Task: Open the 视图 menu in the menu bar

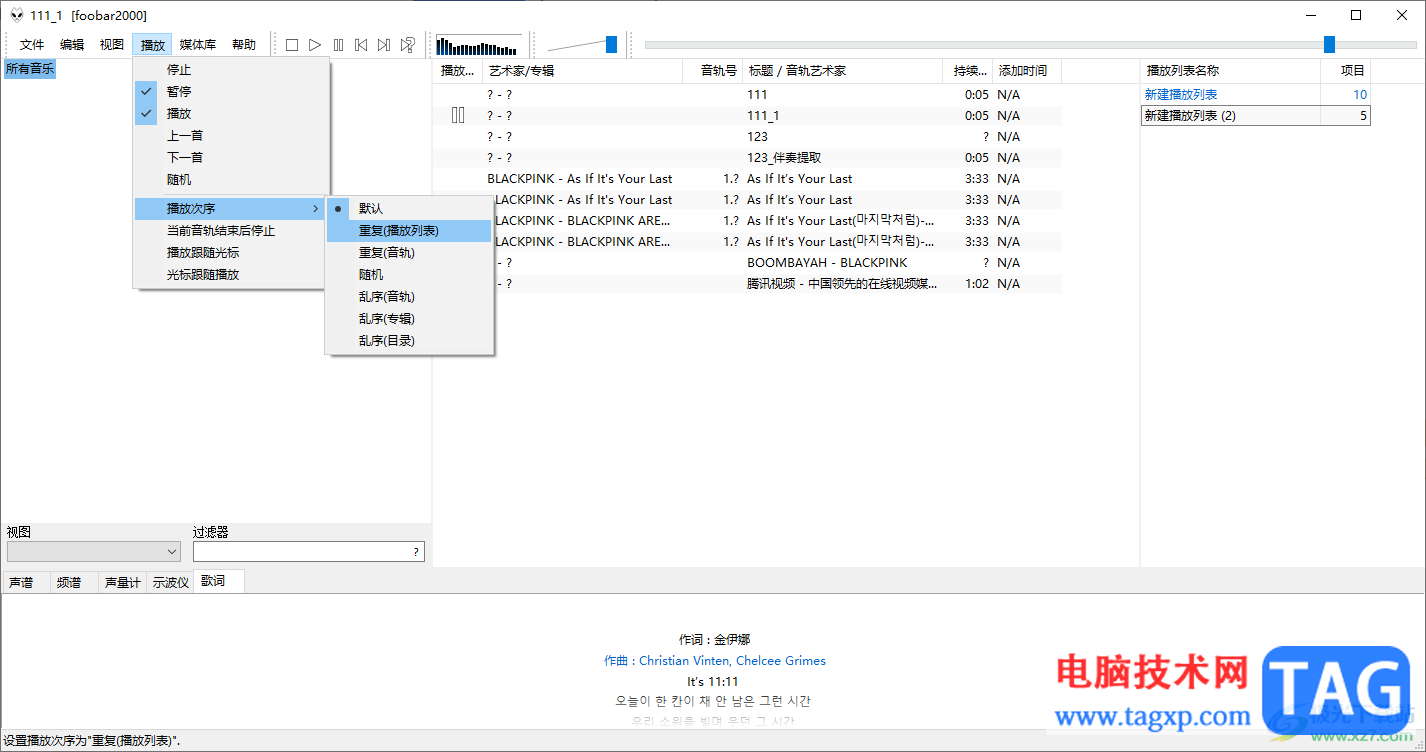Action: point(112,45)
